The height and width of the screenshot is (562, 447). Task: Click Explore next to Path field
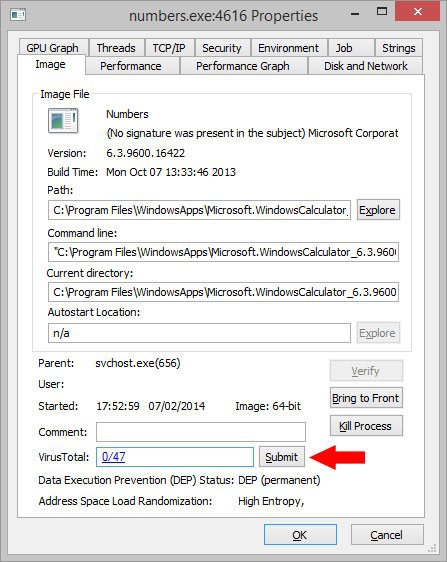pos(378,210)
